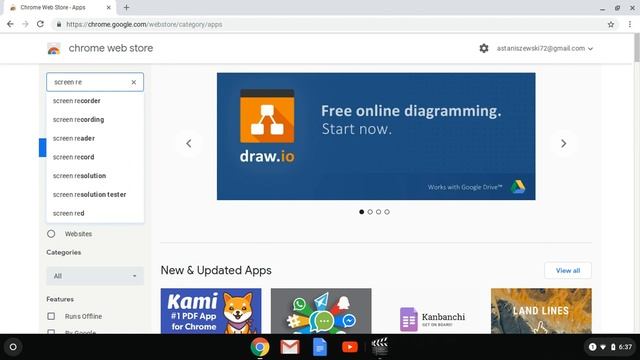Choose 'screen red' suggestion

pyautogui.click(x=95, y=213)
